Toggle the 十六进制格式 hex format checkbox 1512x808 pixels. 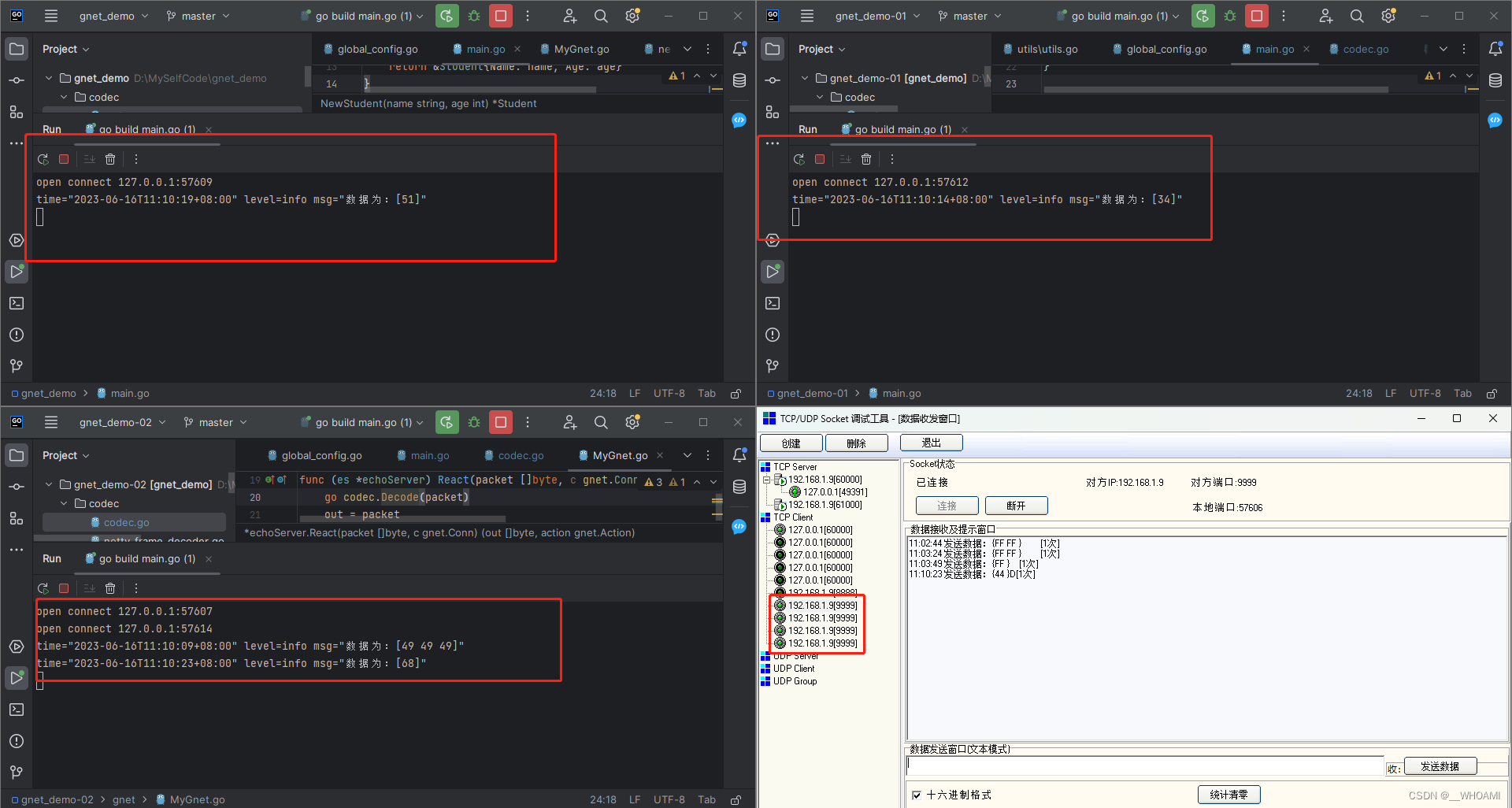tap(917, 795)
